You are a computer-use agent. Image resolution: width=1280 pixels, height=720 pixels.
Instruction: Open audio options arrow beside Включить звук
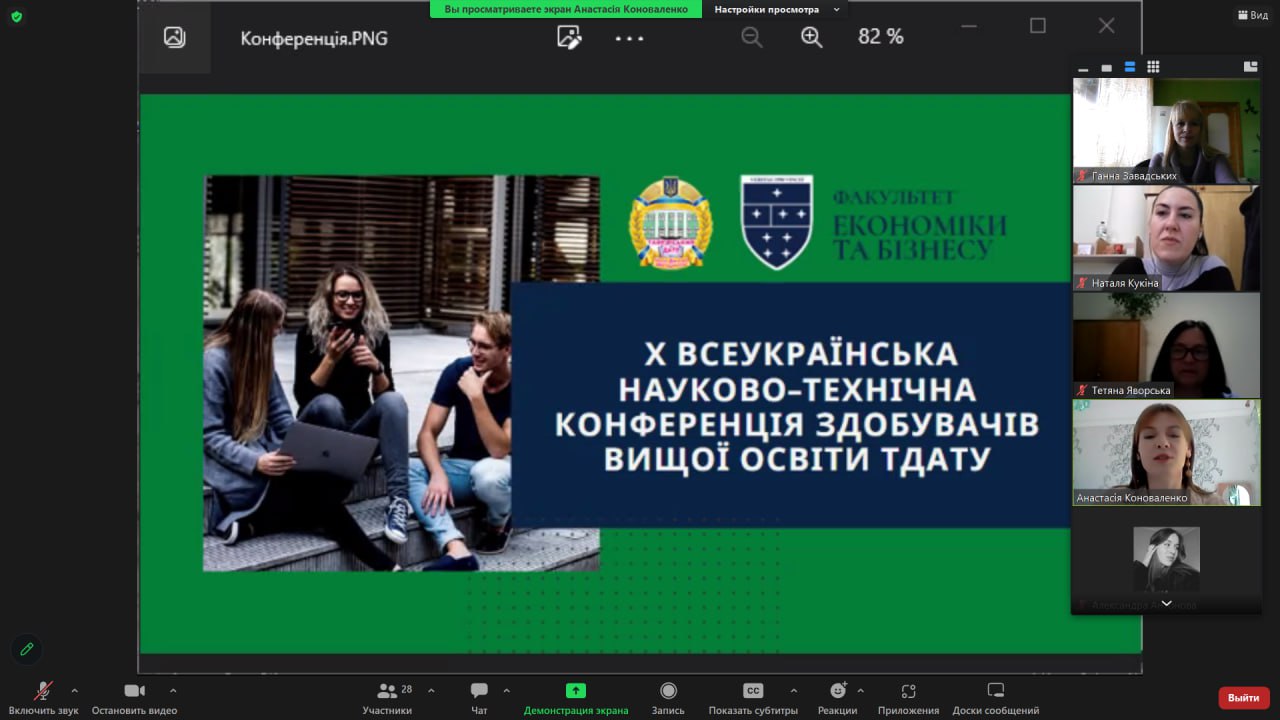(x=74, y=690)
